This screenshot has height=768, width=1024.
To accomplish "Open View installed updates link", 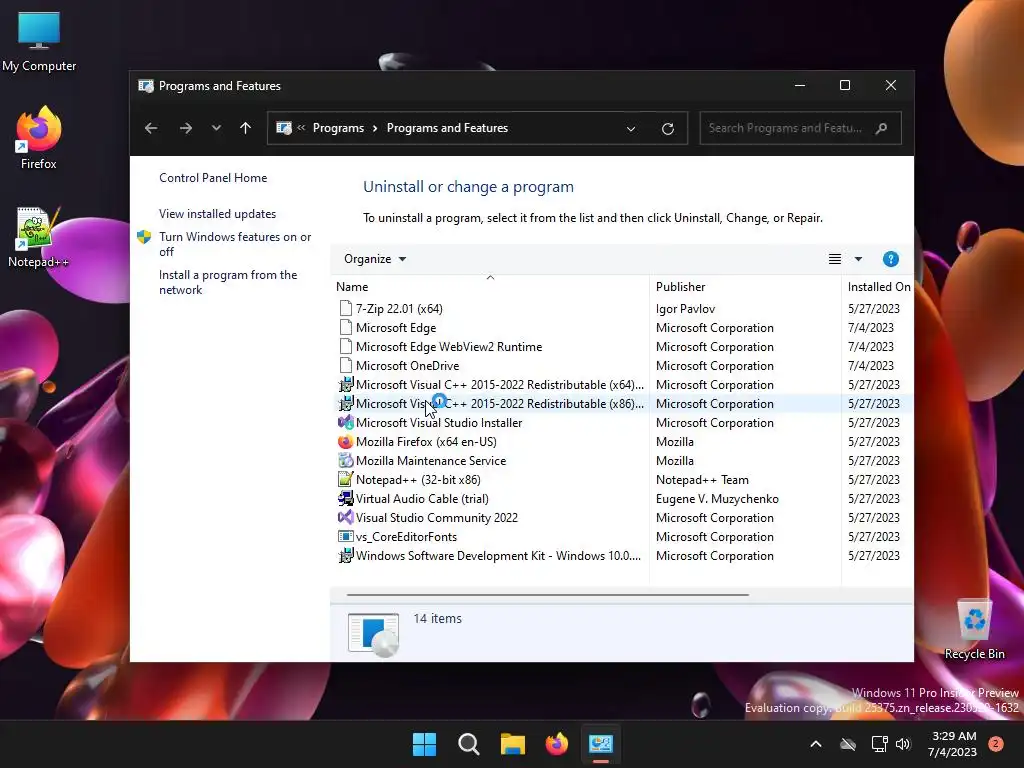I will (217, 214).
